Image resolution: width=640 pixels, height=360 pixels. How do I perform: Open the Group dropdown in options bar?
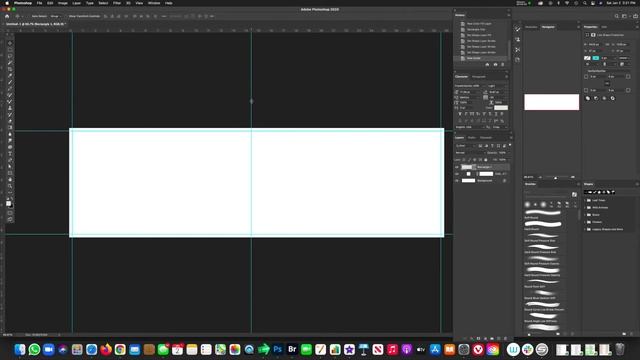(55, 16)
